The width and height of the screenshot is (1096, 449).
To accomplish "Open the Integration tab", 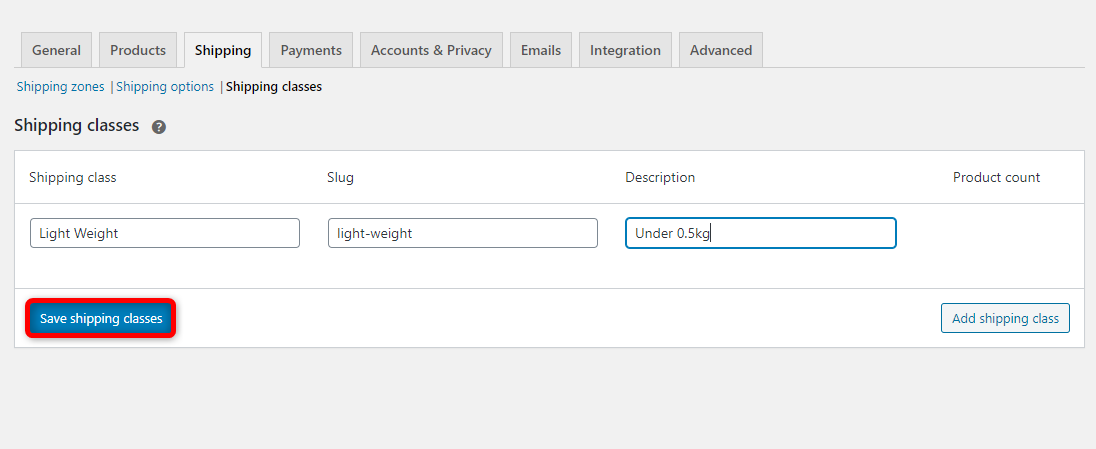I will pyautogui.click(x=625, y=50).
